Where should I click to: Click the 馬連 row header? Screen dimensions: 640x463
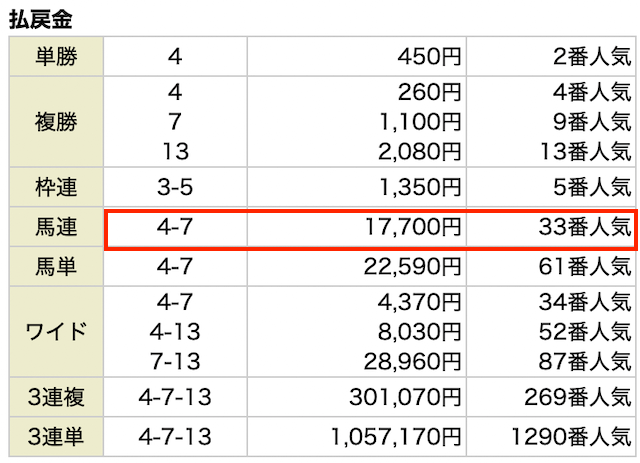coord(56,230)
